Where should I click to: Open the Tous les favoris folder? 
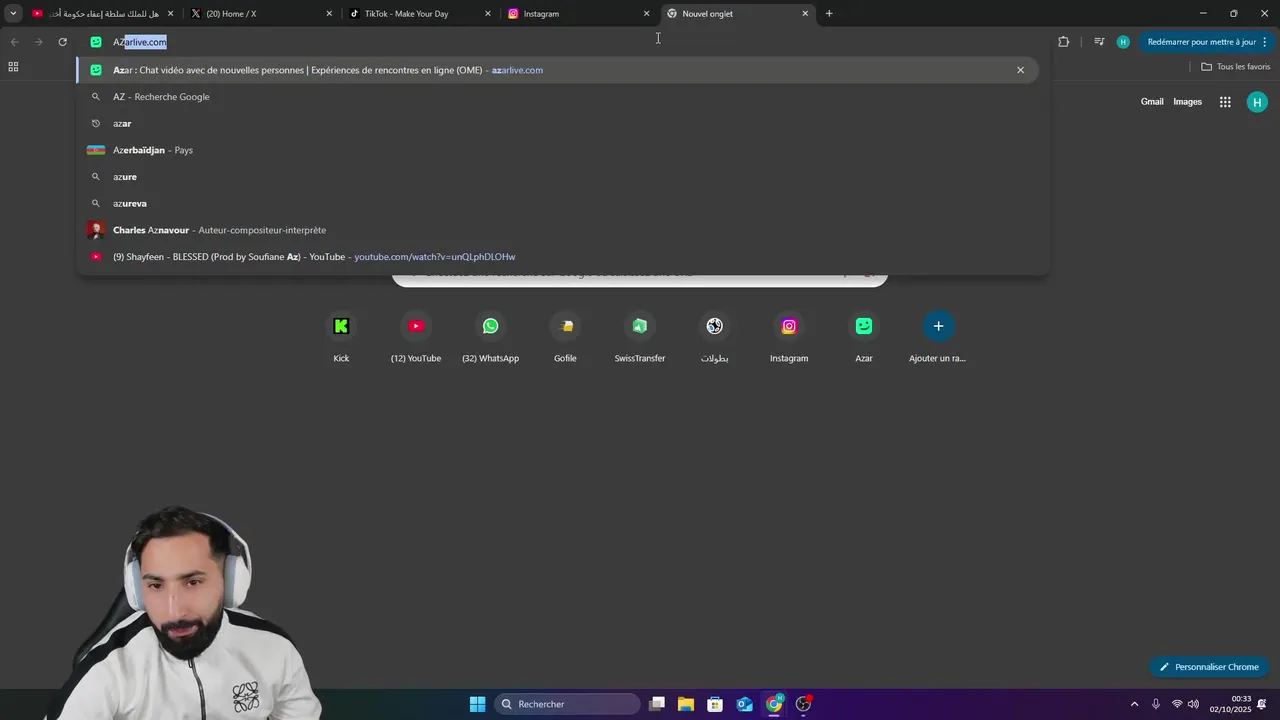[x=1236, y=67]
